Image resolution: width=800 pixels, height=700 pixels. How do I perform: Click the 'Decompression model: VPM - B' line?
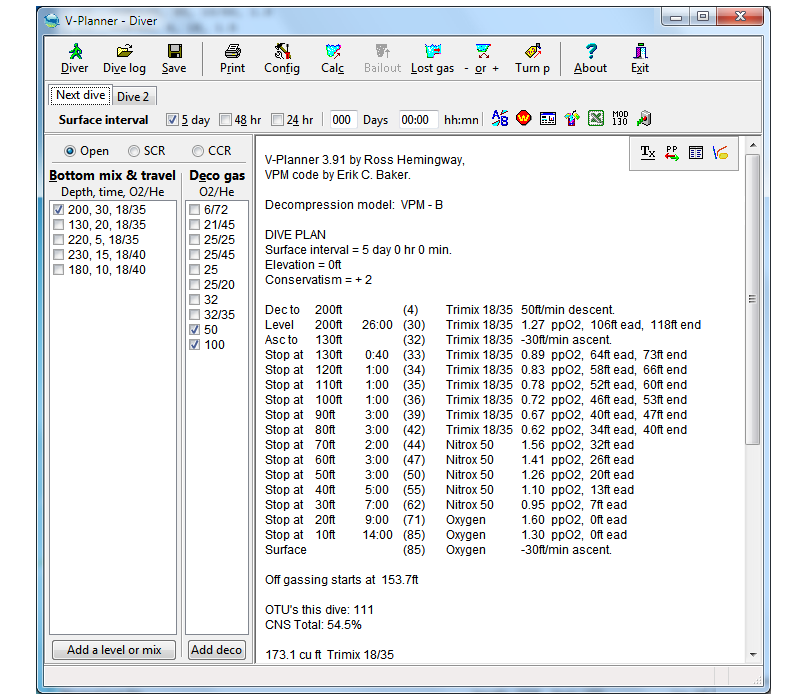point(354,205)
